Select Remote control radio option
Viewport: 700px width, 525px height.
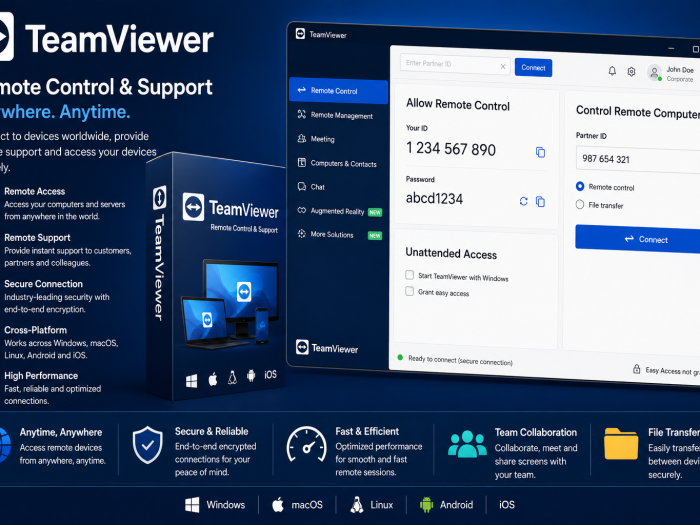click(x=580, y=186)
